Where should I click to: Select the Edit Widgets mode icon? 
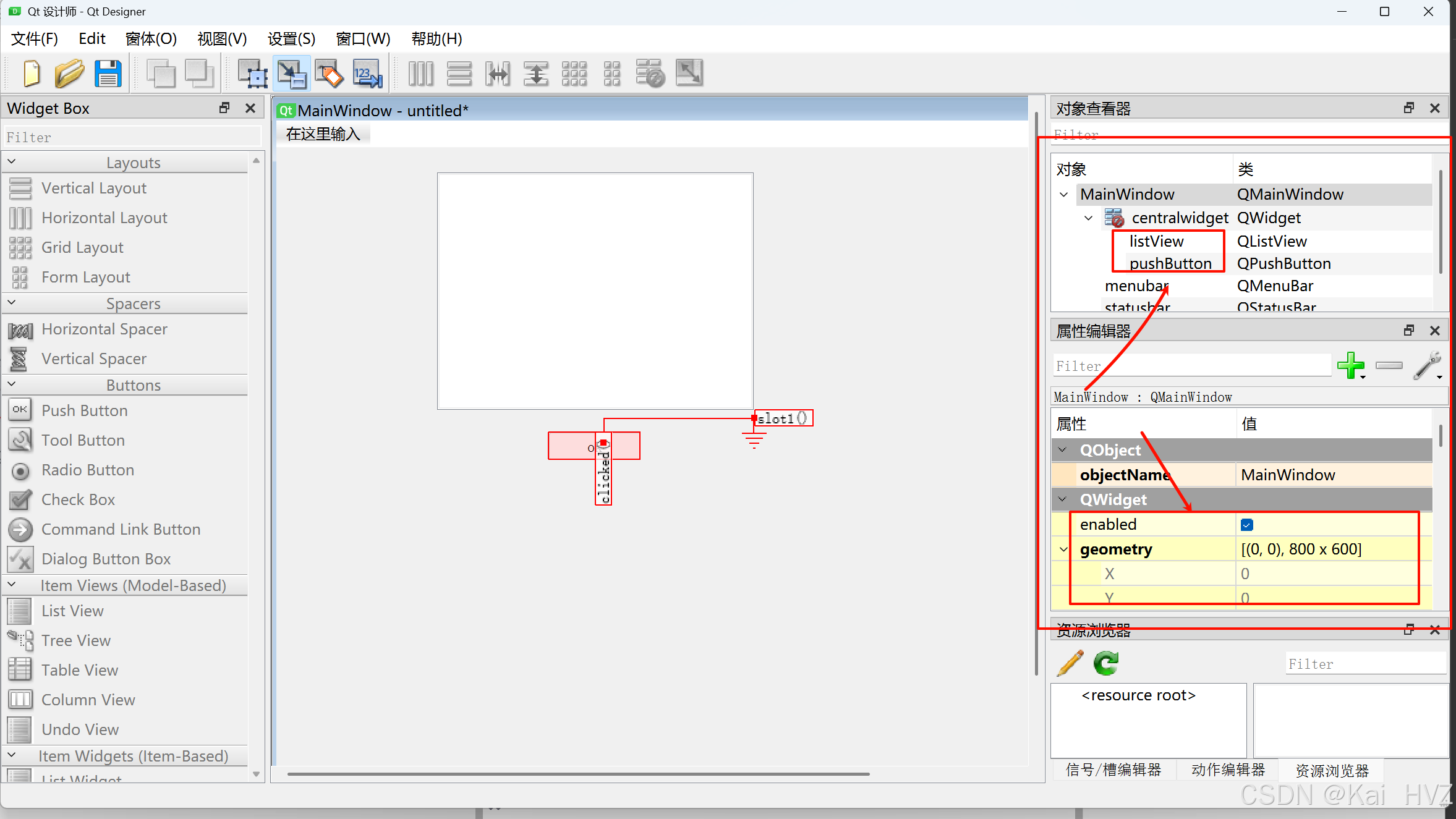click(x=253, y=74)
